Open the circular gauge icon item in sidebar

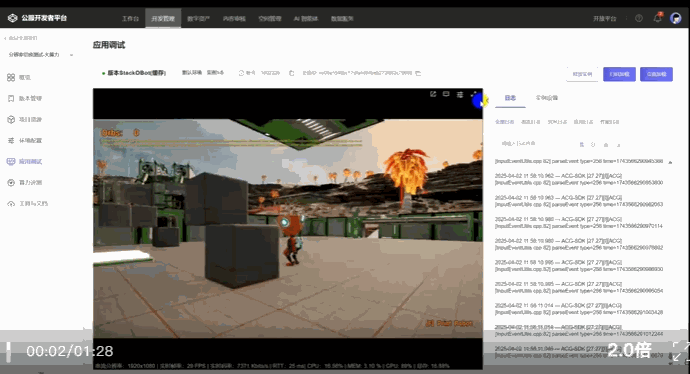(x=11, y=183)
